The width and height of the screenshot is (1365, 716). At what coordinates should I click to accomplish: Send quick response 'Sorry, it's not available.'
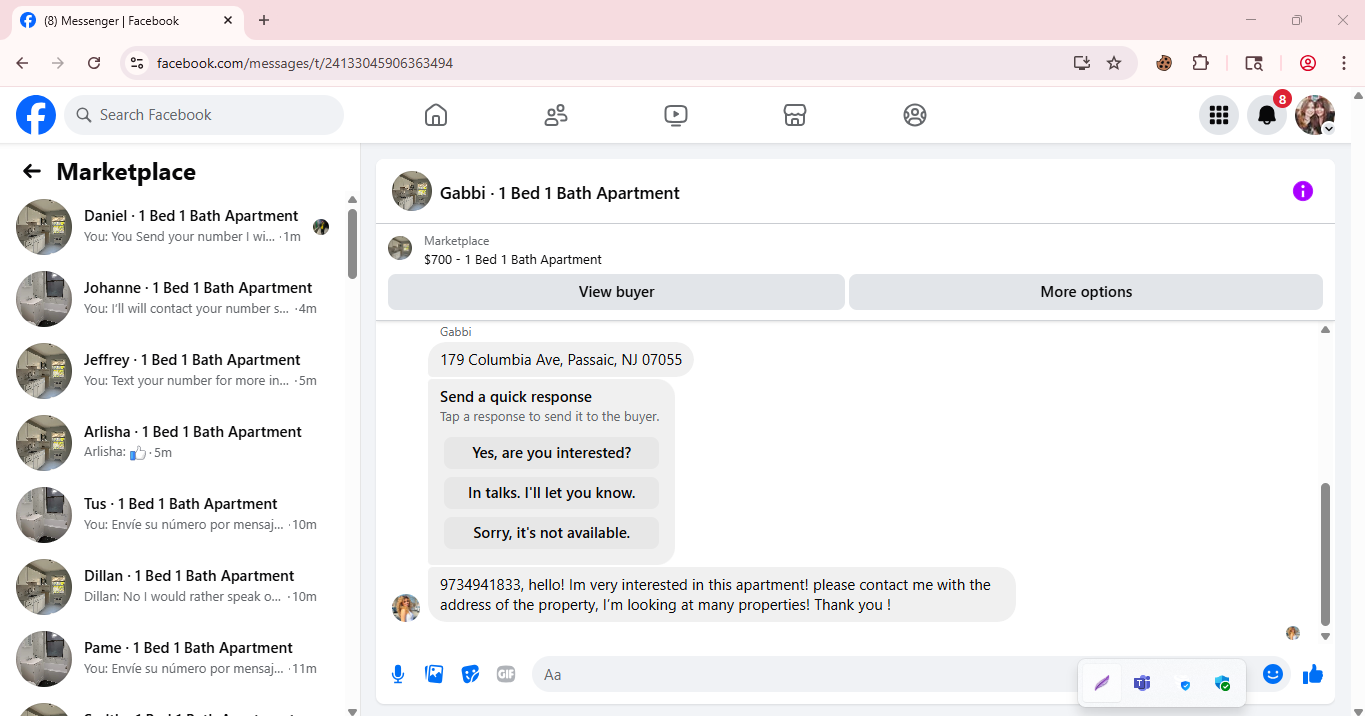click(552, 533)
